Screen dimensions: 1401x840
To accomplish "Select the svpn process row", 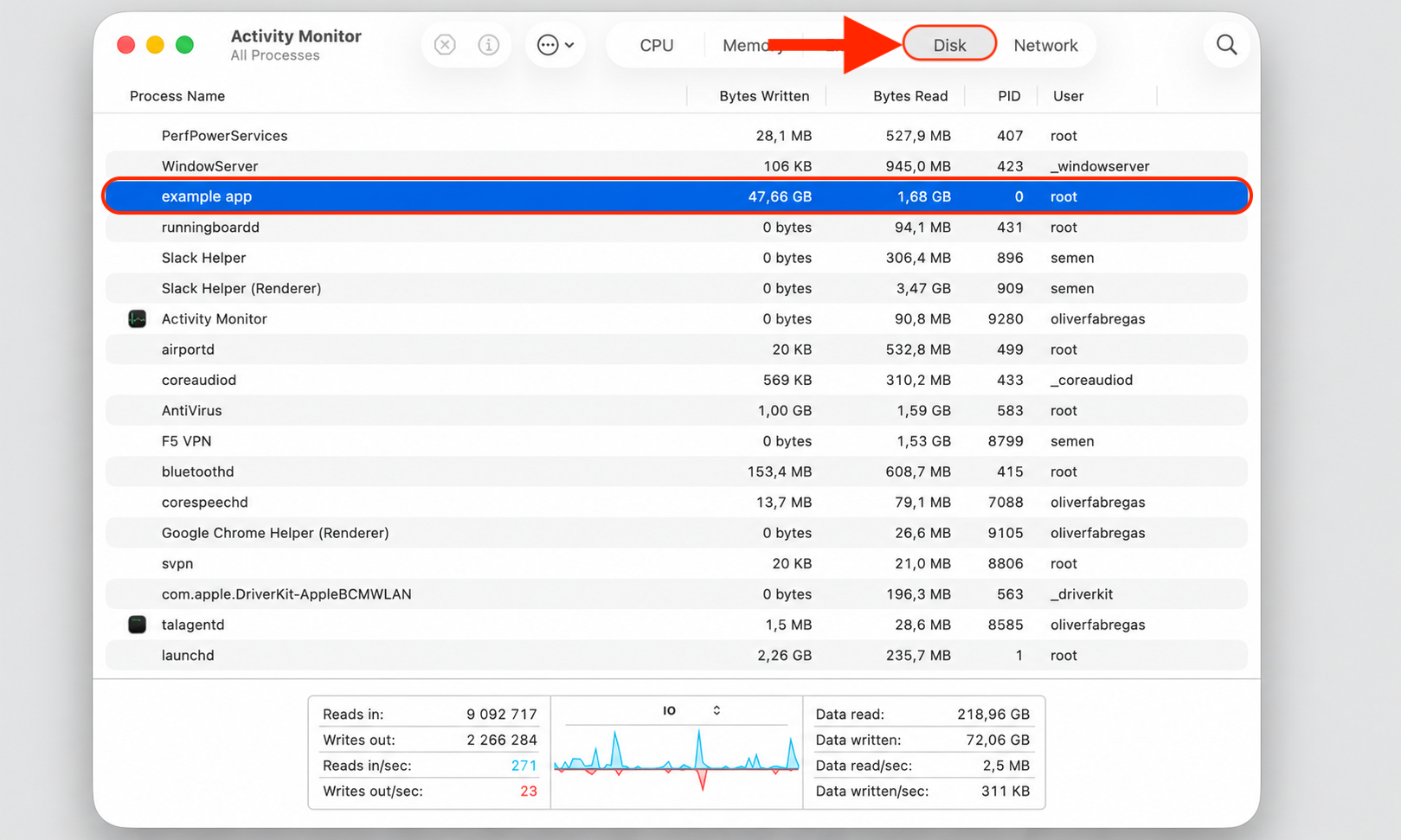I will point(677,563).
